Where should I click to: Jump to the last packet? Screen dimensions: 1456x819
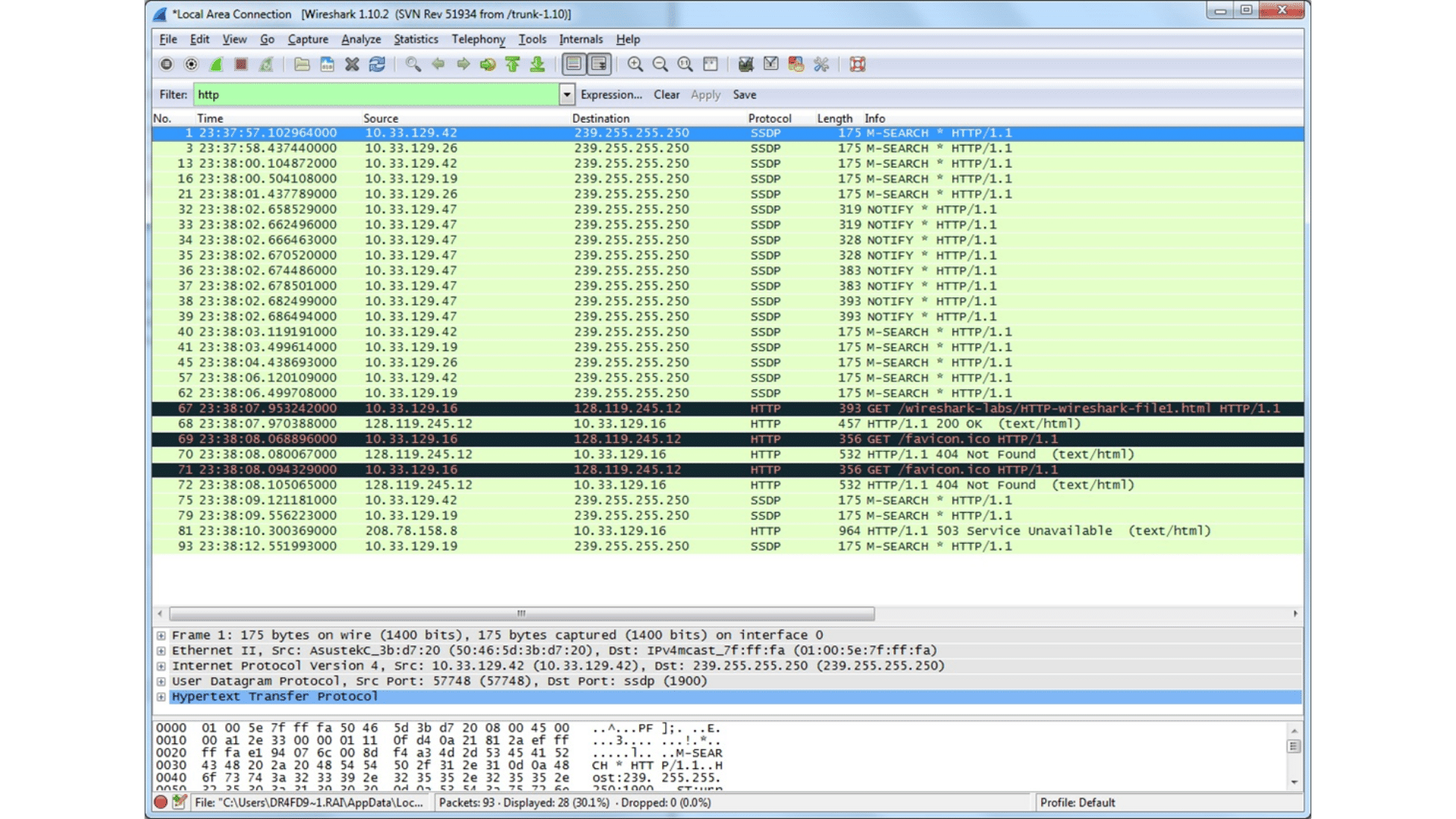pos(538,64)
